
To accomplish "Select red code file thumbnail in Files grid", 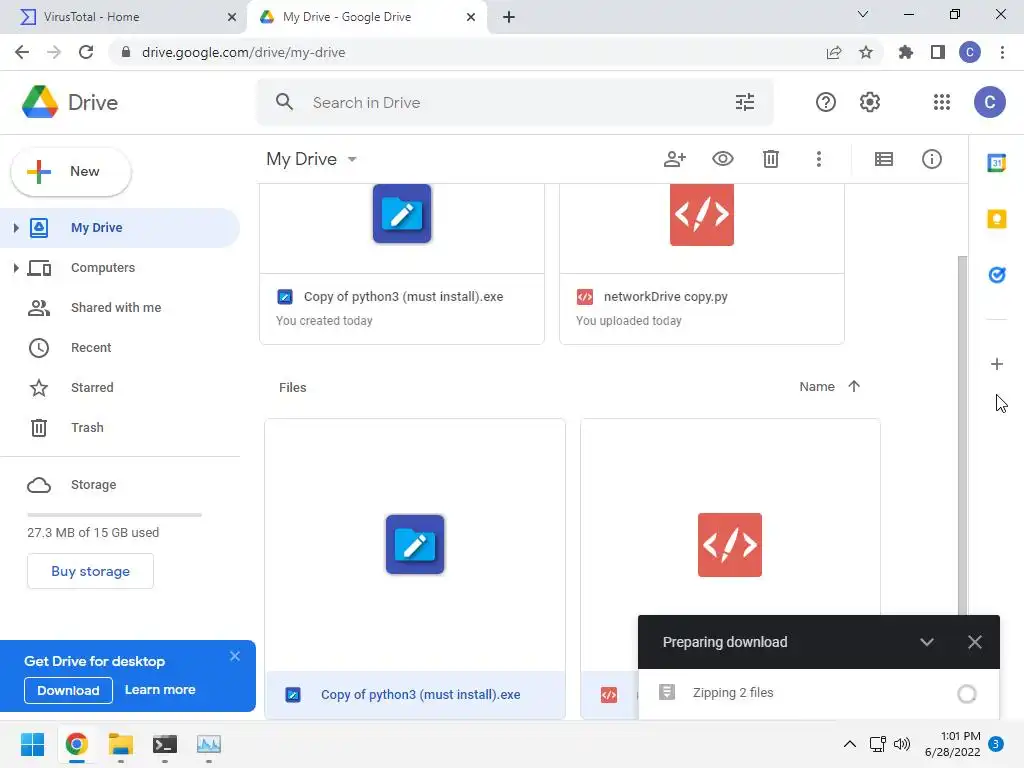I will point(729,545).
